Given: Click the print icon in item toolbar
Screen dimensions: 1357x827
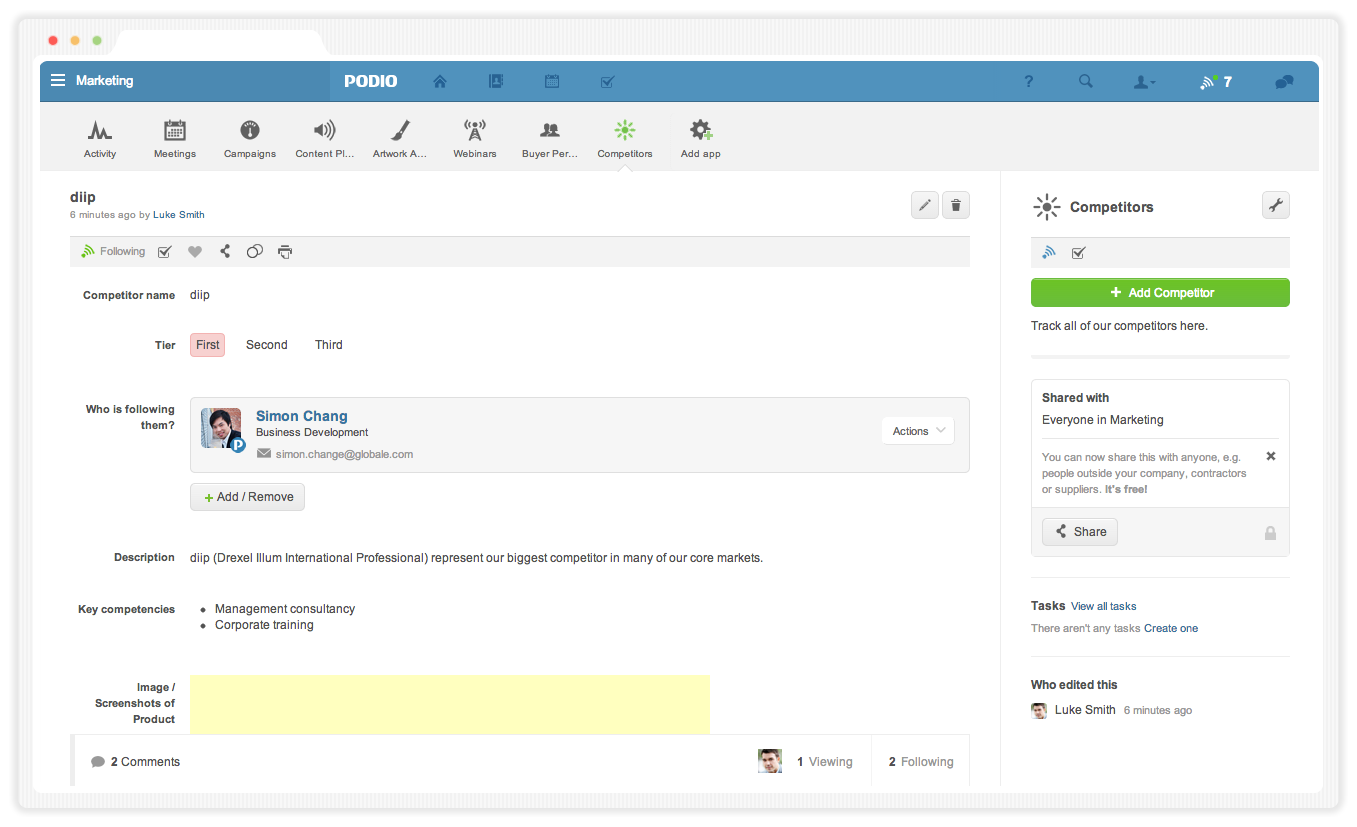Looking at the screenshot, I should (285, 252).
